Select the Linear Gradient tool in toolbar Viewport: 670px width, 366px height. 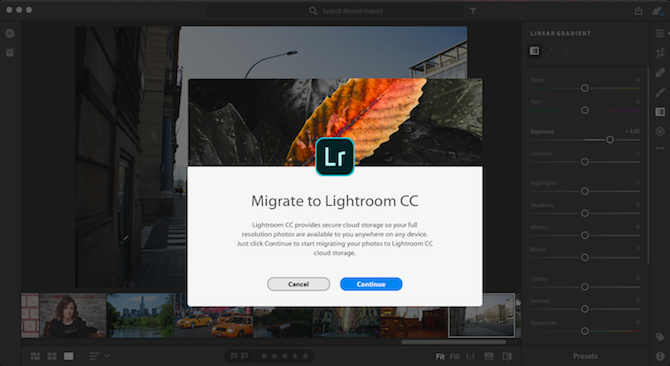tap(660, 112)
